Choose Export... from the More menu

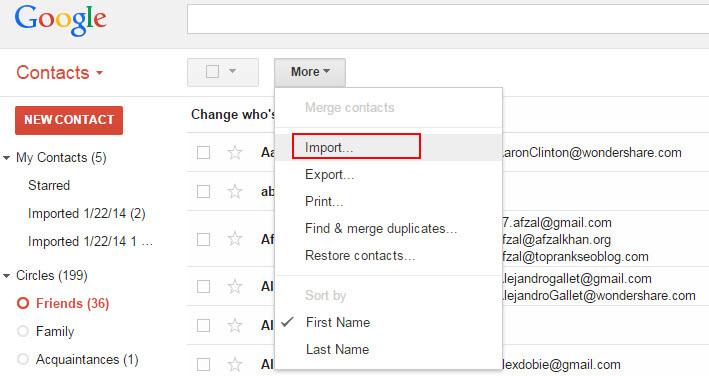click(329, 174)
